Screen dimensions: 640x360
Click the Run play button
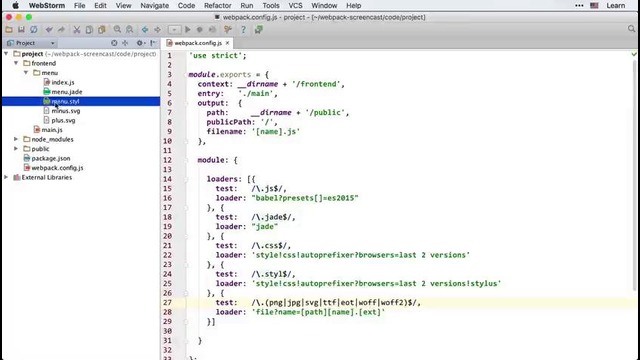click(187, 30)
